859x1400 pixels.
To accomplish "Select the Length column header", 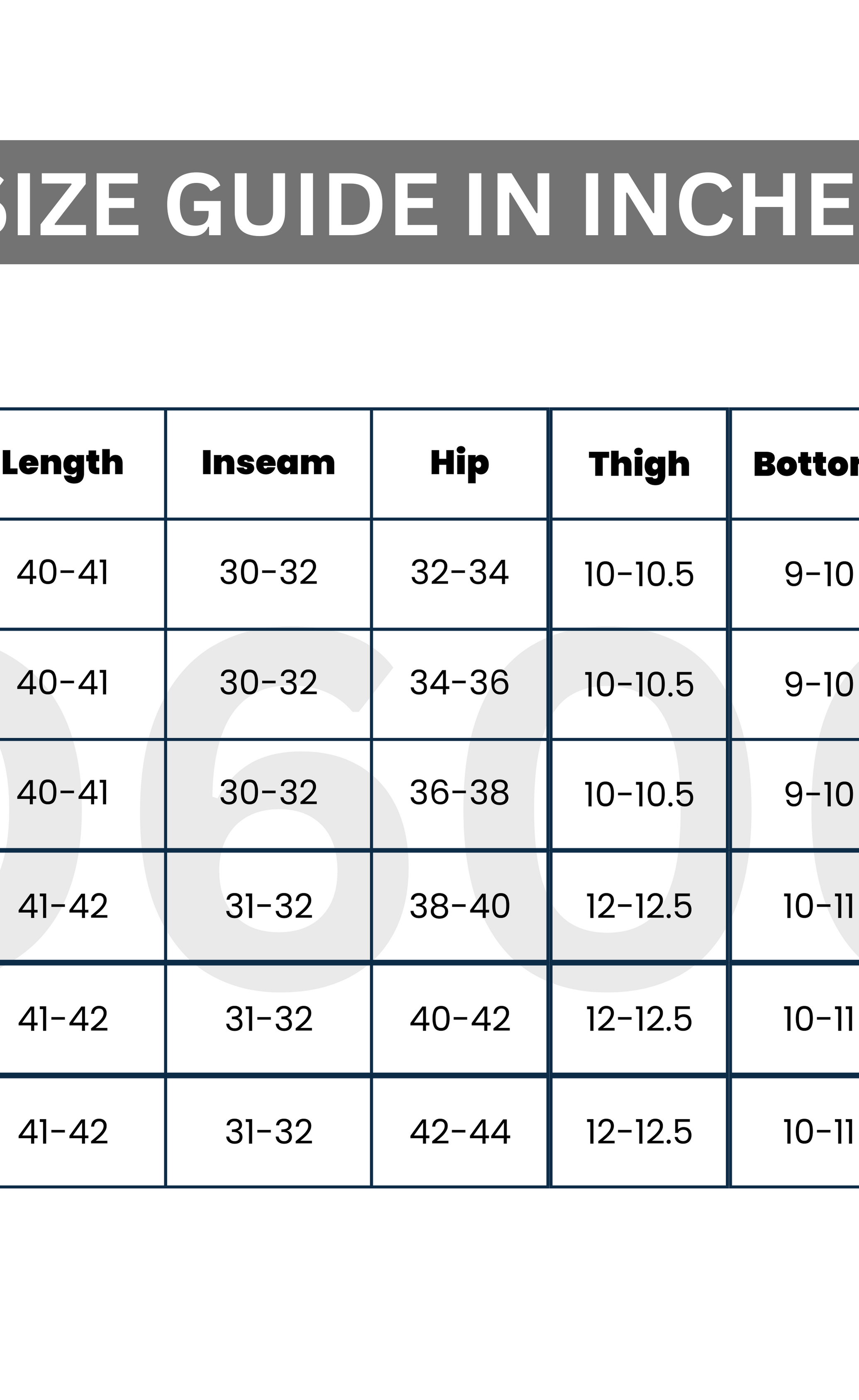I will [x=63, y=463].
